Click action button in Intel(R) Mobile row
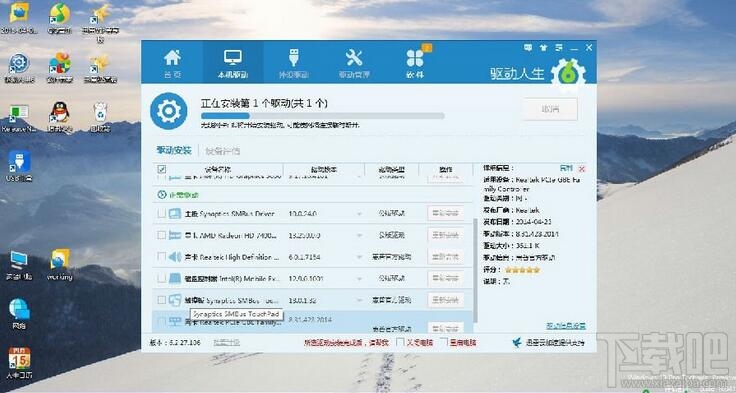 (445, 278)
